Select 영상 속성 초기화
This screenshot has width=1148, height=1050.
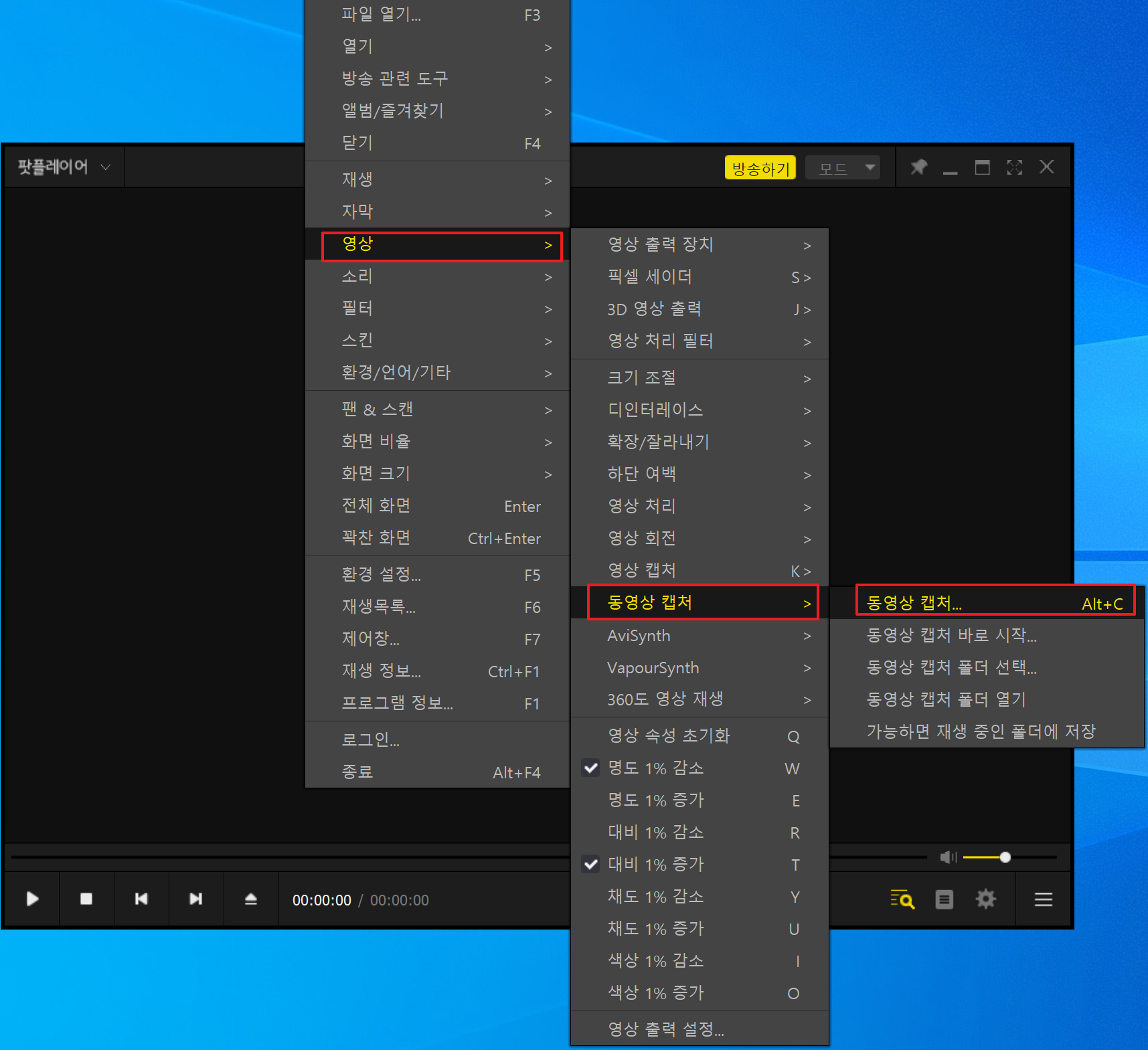click(700, 736)
